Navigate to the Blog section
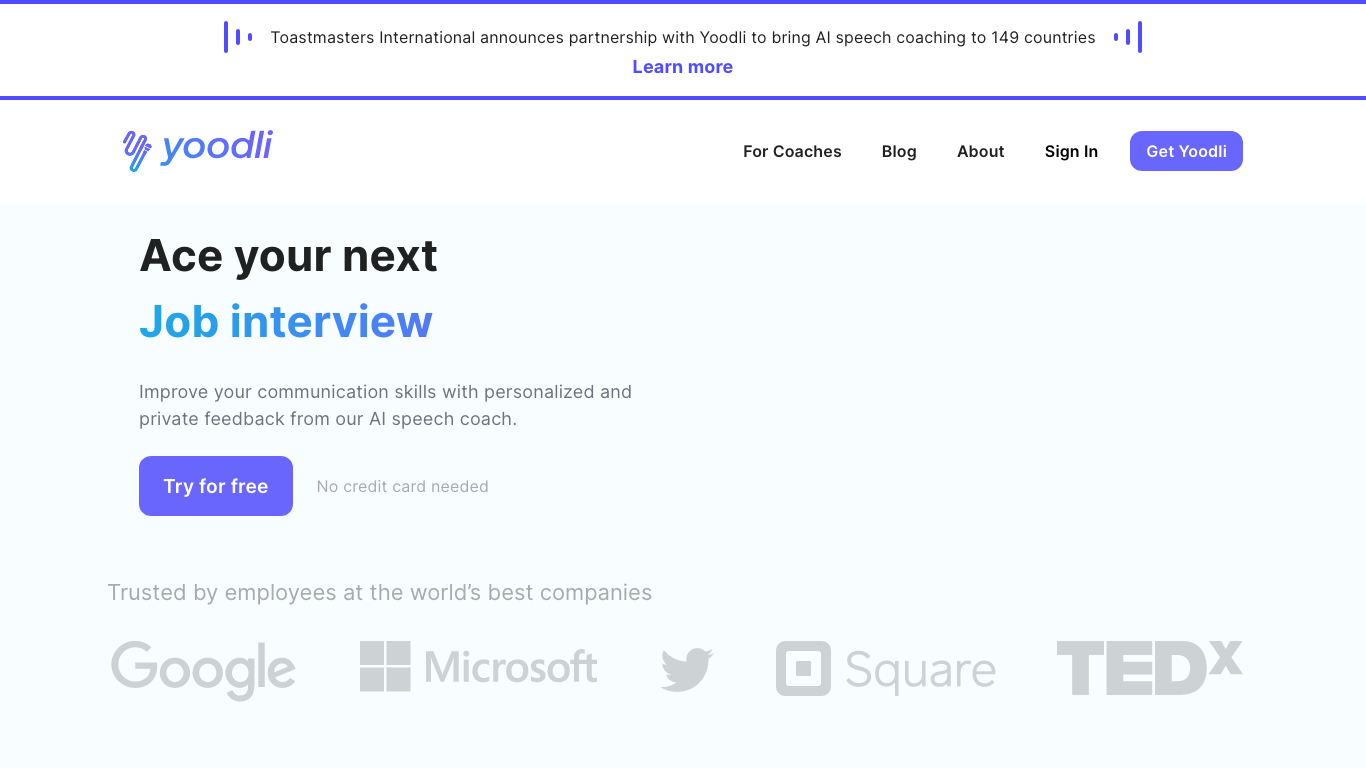The width and height of the screenshot is (1366, 768). (x=899, y=151)
